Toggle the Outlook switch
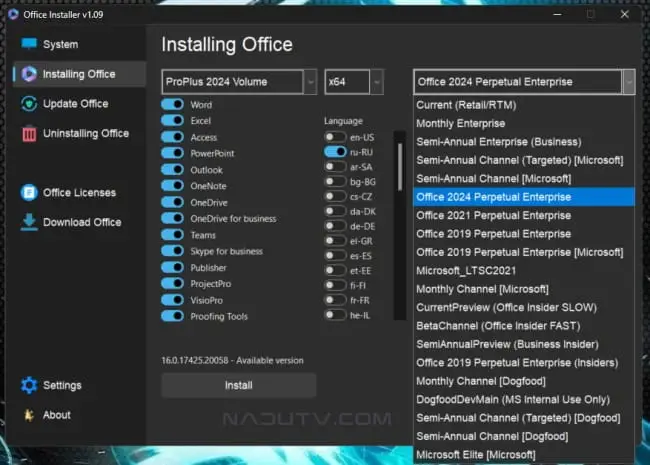This screenshot has width=650, height=465. [x=172, y=170]
